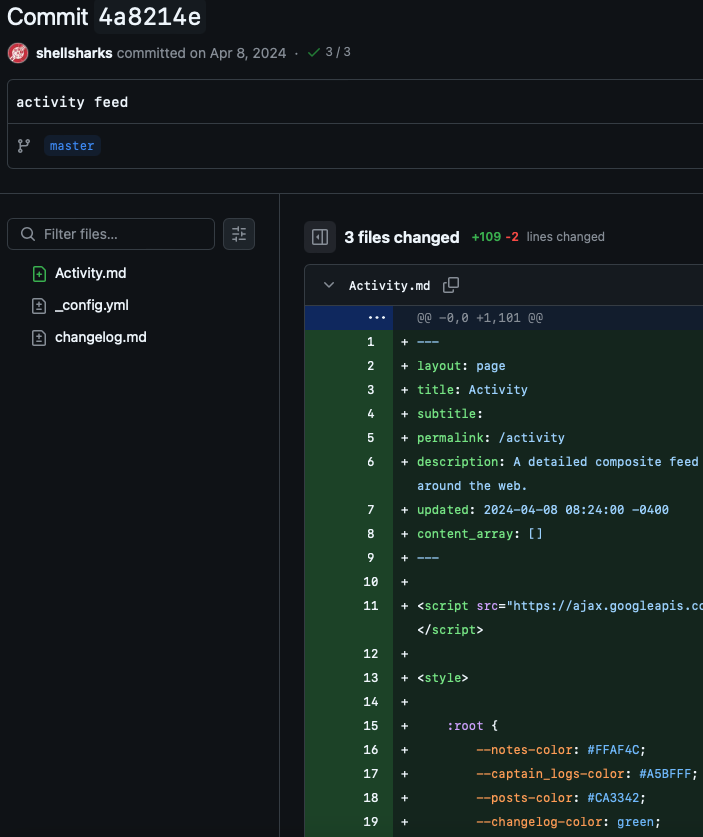
Task: Click the 'updated: 2024-04-08' code line
Action: pyautogui.click(x=542, y=510)
